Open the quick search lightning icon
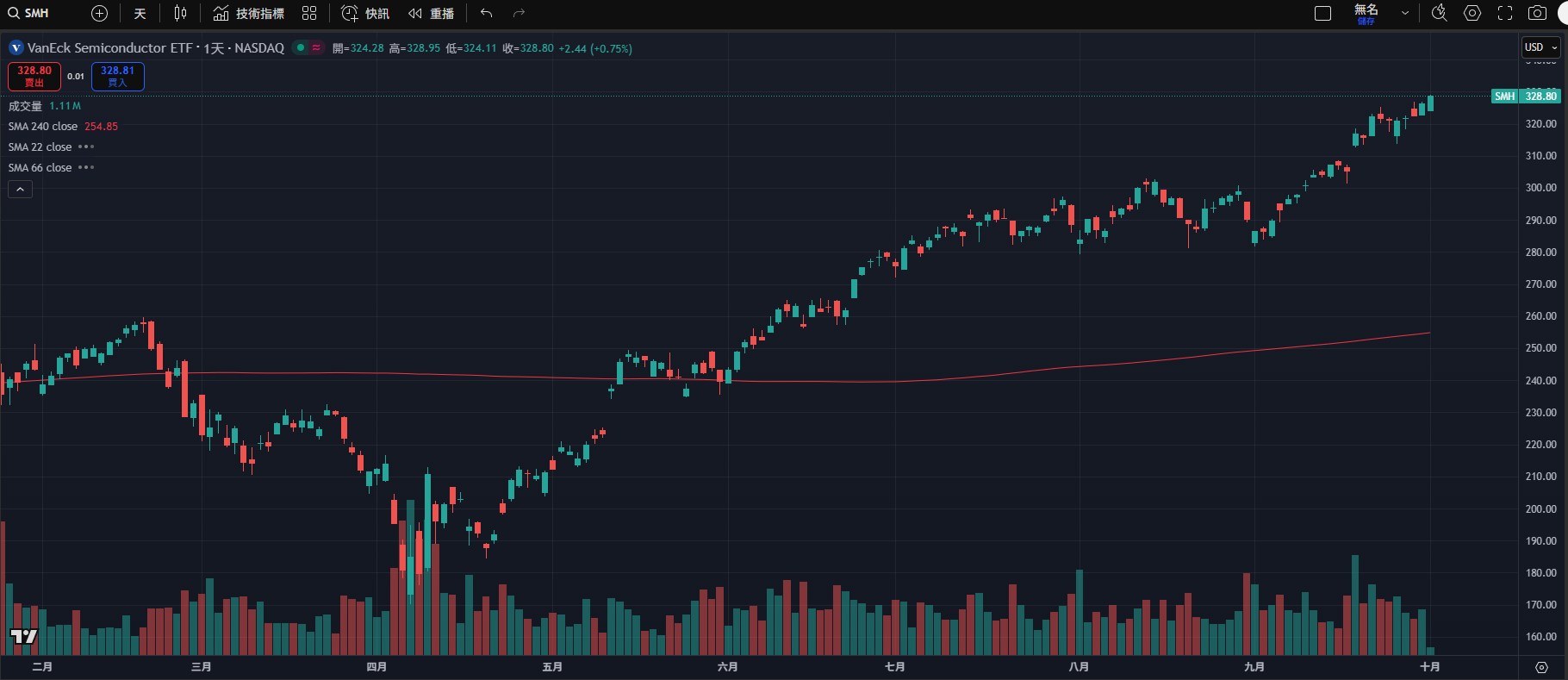The image size is (1568, 680). pos(1439,13)
